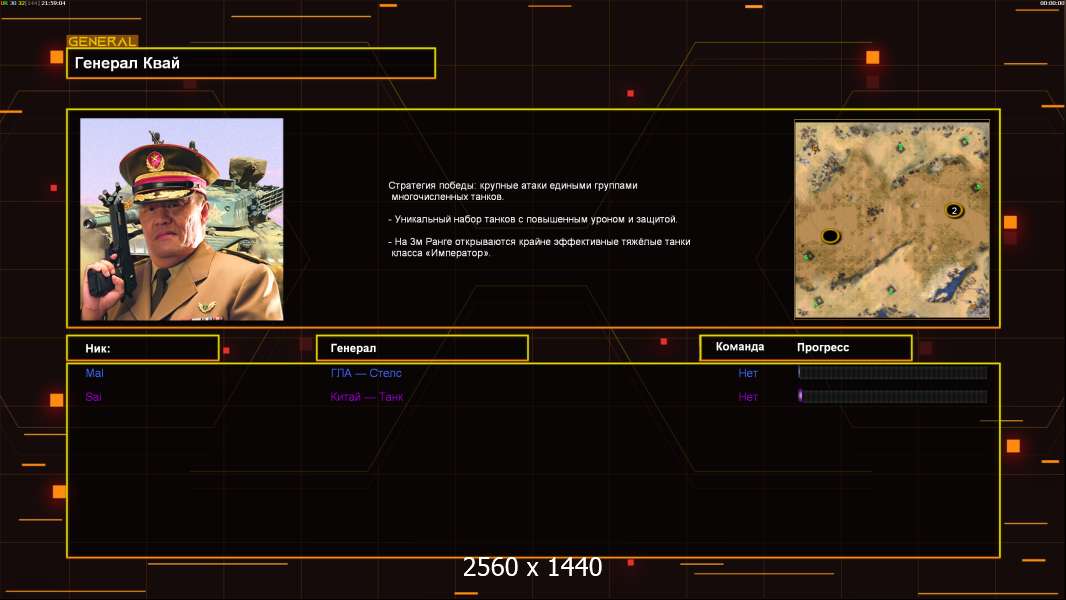Select player name Mal
Viewport: 1066px width, 600px height.
pos(95,373)
